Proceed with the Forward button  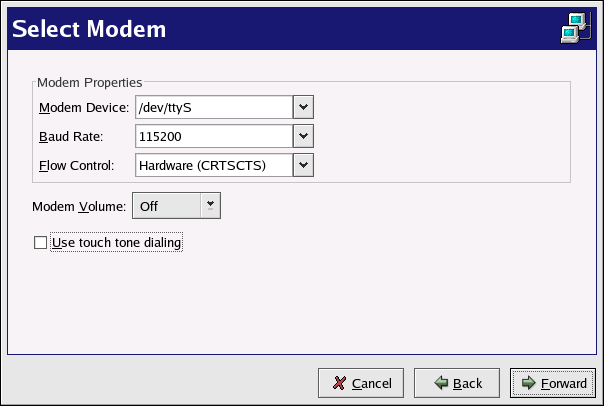point(553,383)
